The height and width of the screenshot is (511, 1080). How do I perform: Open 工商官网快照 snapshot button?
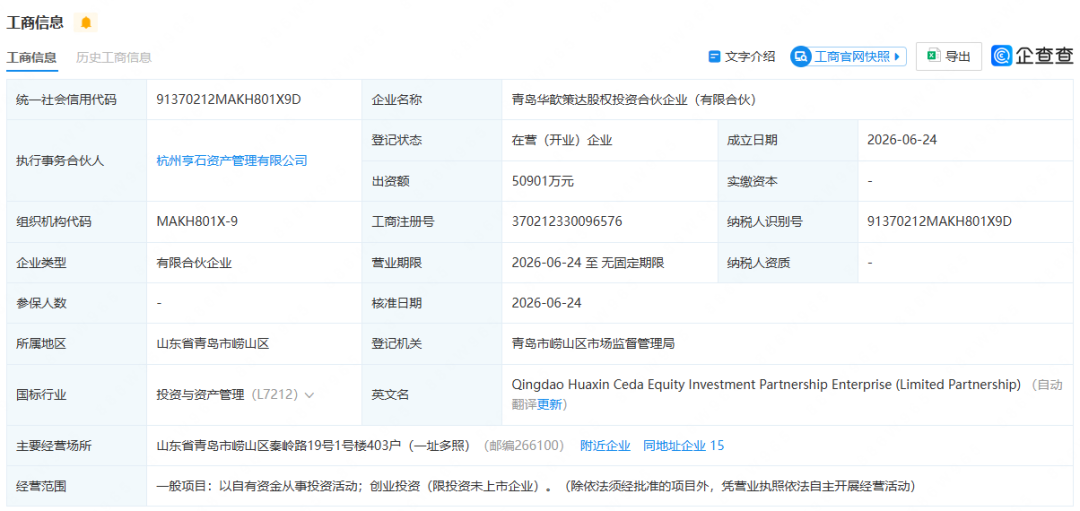point(848,56)
